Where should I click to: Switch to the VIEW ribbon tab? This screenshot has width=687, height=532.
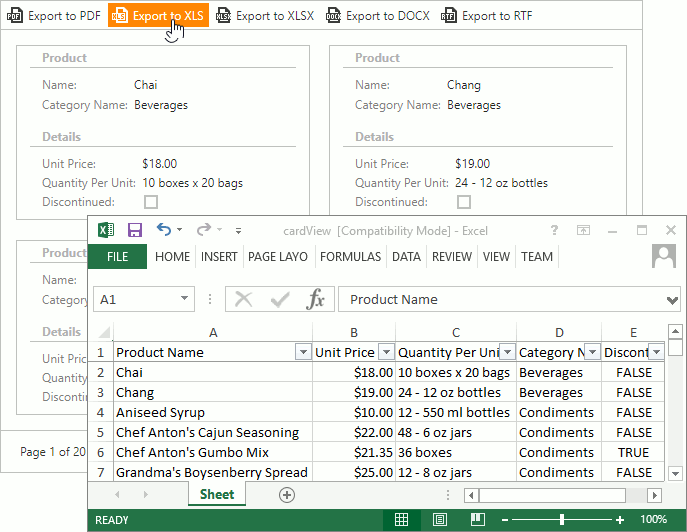(496, 256)
